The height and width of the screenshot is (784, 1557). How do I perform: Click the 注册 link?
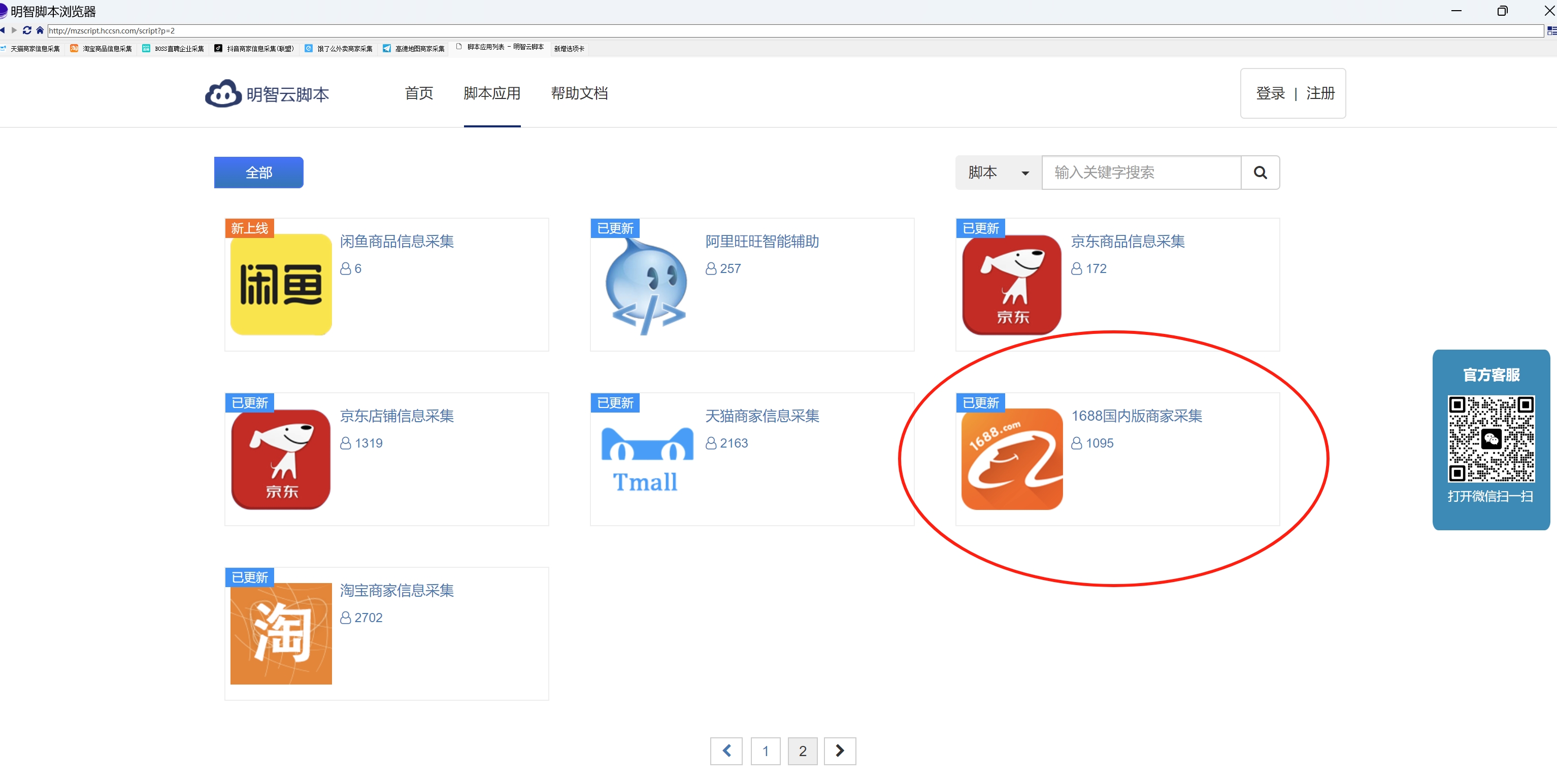1320,93
